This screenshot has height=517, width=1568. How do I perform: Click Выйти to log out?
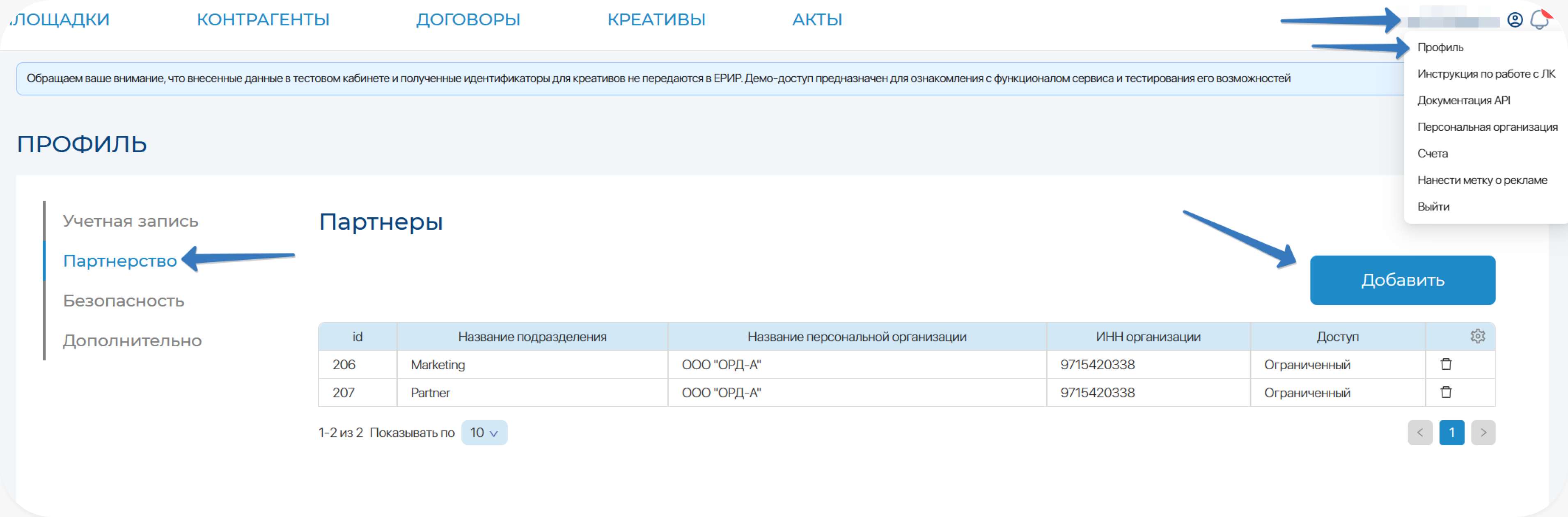coord(1433,207)
